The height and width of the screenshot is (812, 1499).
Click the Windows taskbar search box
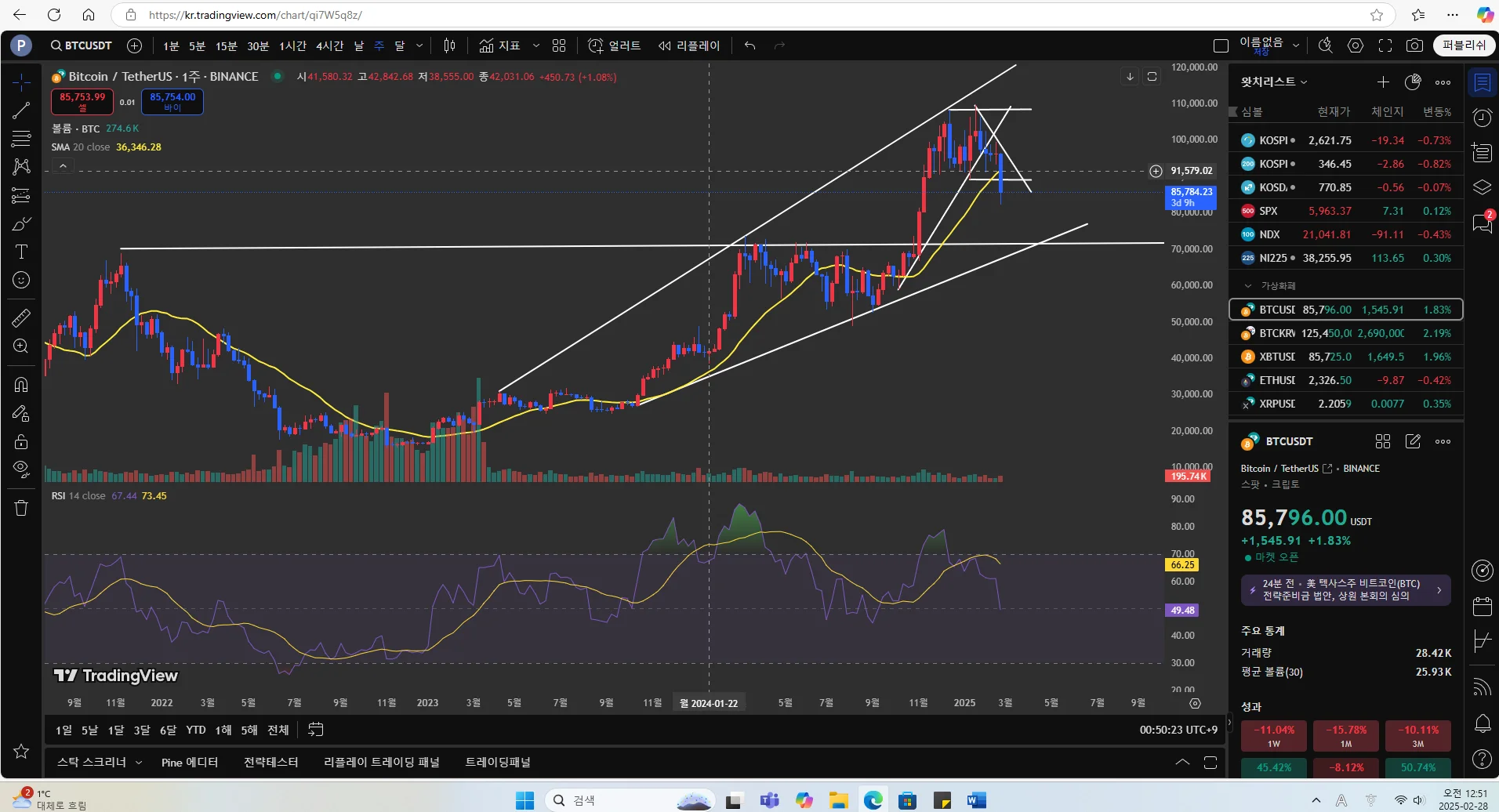[630, 799]
